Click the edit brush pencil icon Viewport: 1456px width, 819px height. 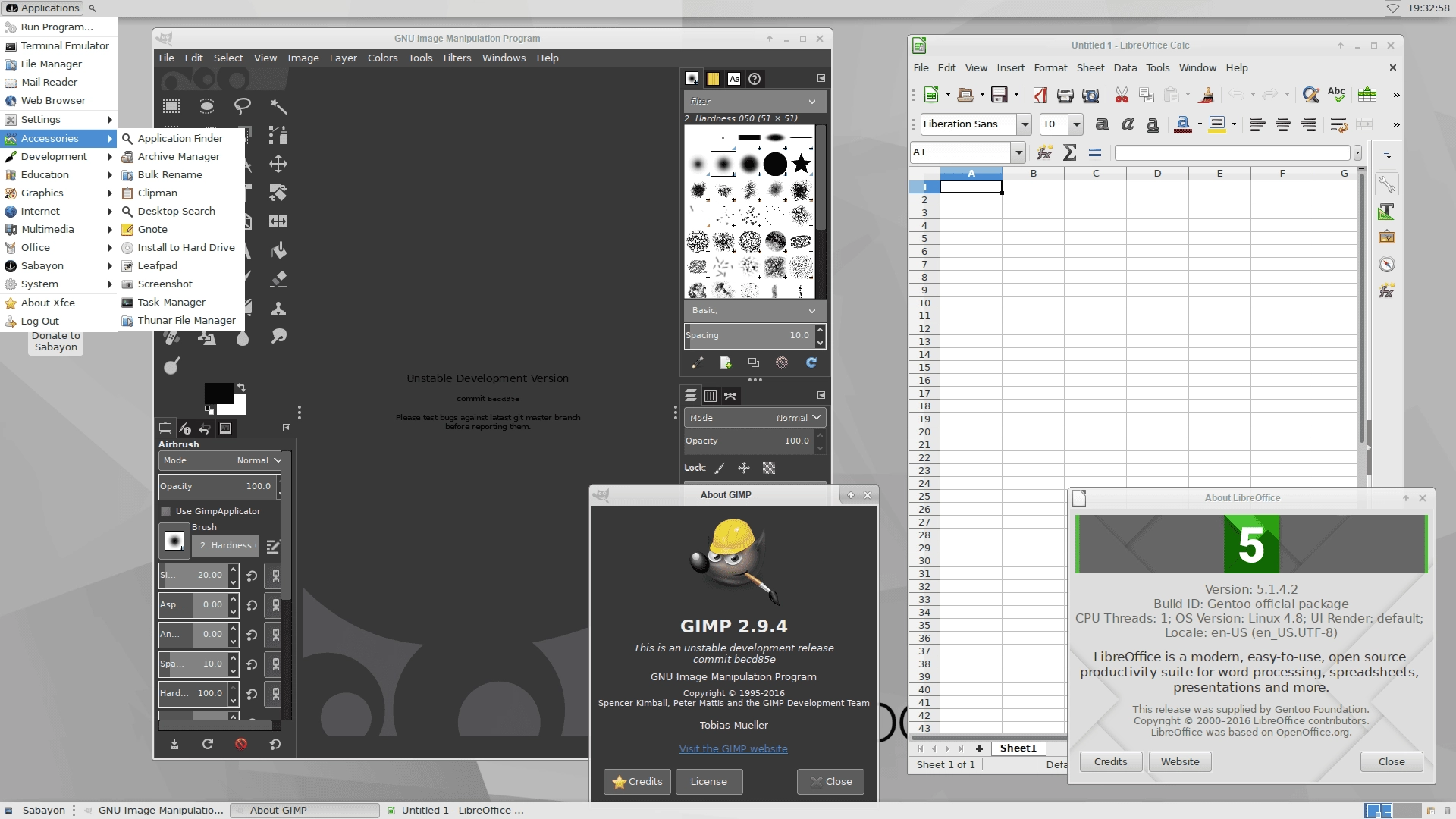pos(698,362)
